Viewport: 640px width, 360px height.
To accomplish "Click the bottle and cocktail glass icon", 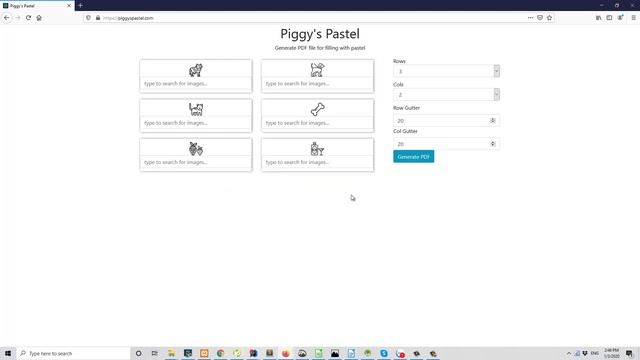I will [x=317, y=149].
